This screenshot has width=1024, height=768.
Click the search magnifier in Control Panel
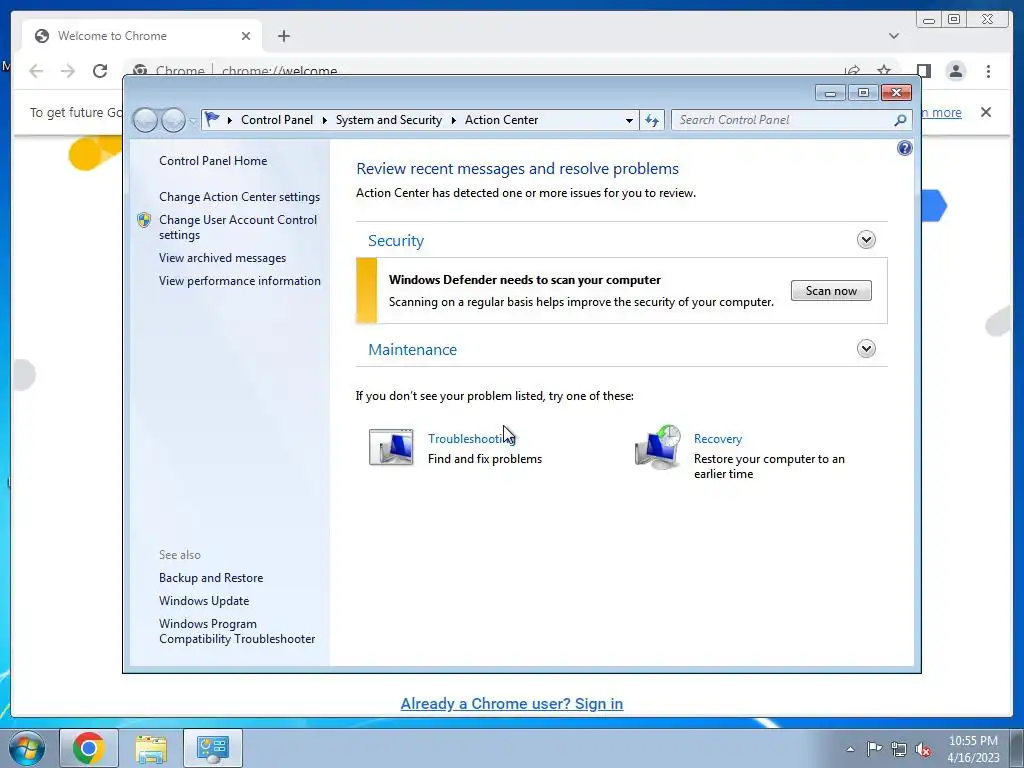pos(900,120)
